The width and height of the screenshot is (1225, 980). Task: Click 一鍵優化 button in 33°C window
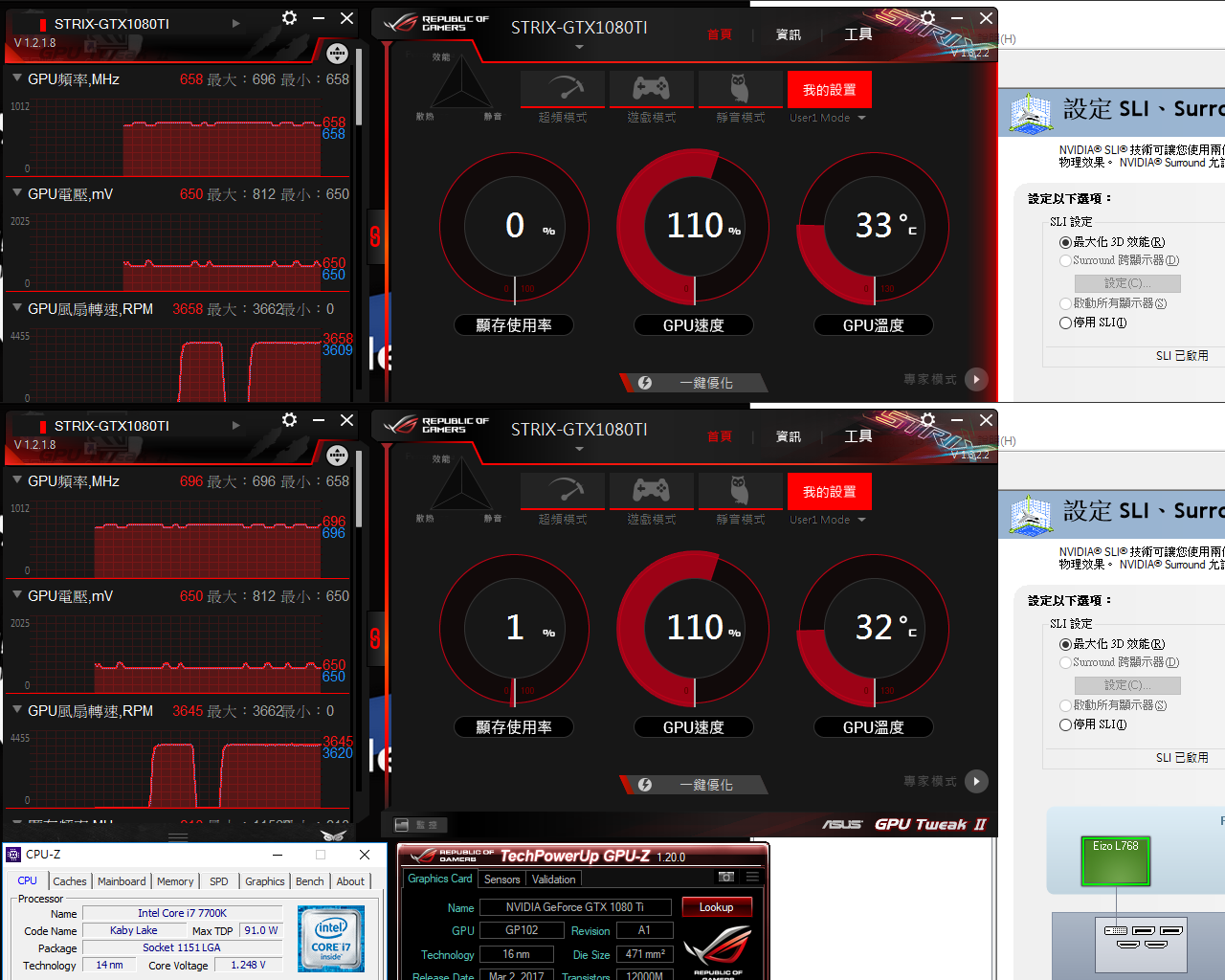click(x=695, y=383)
